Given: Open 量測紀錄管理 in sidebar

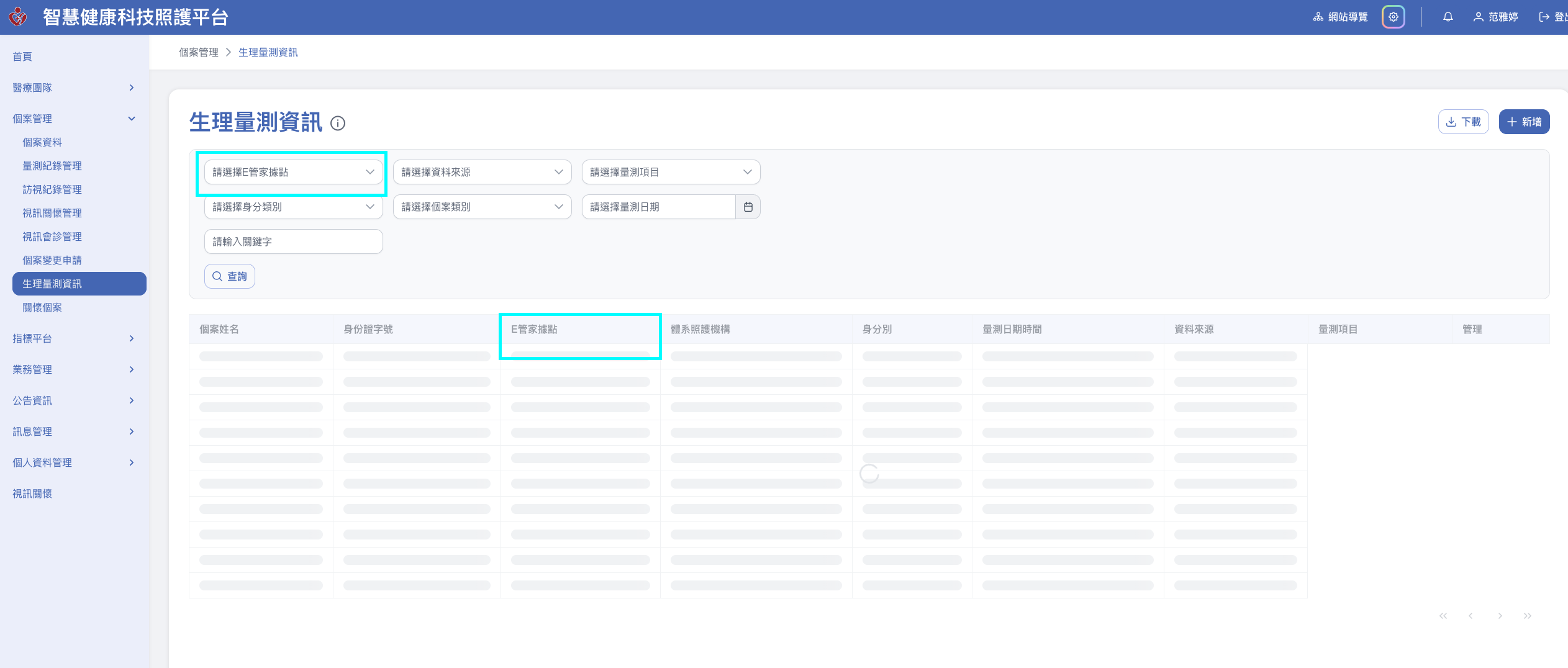Looking at the screenshot, I should (x=52, y=166).
